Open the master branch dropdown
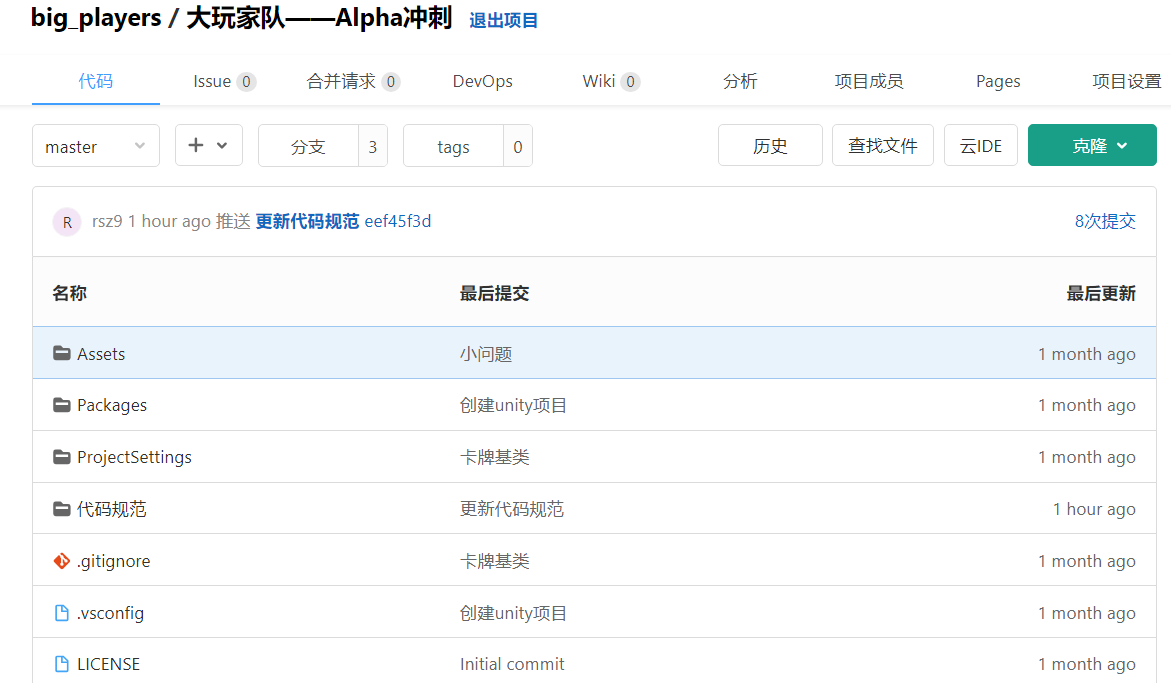The width and height of the screenshot is (1171, 683). click(x=96, y=146)
